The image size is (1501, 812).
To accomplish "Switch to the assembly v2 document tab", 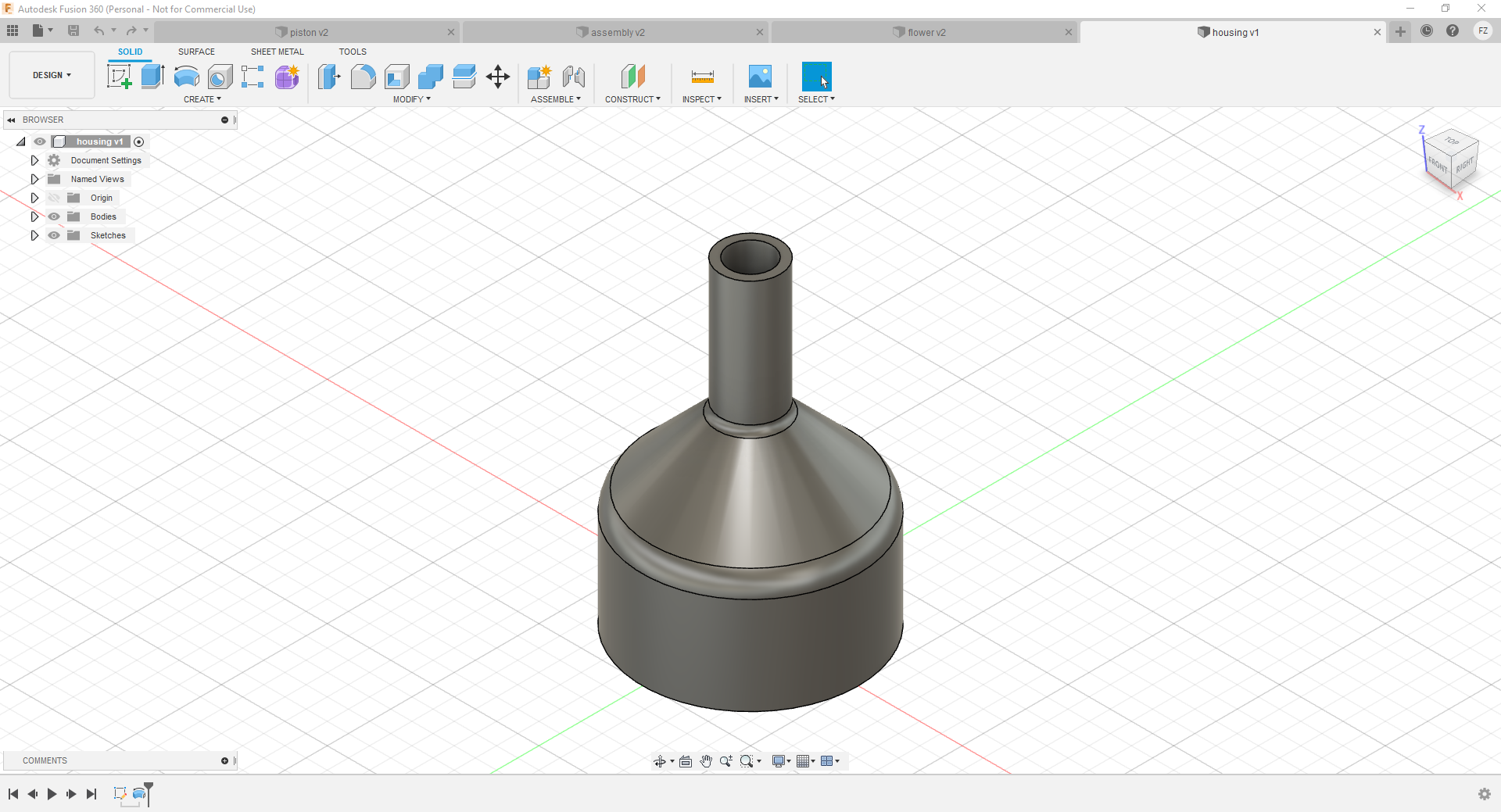I will coord(616,32).
